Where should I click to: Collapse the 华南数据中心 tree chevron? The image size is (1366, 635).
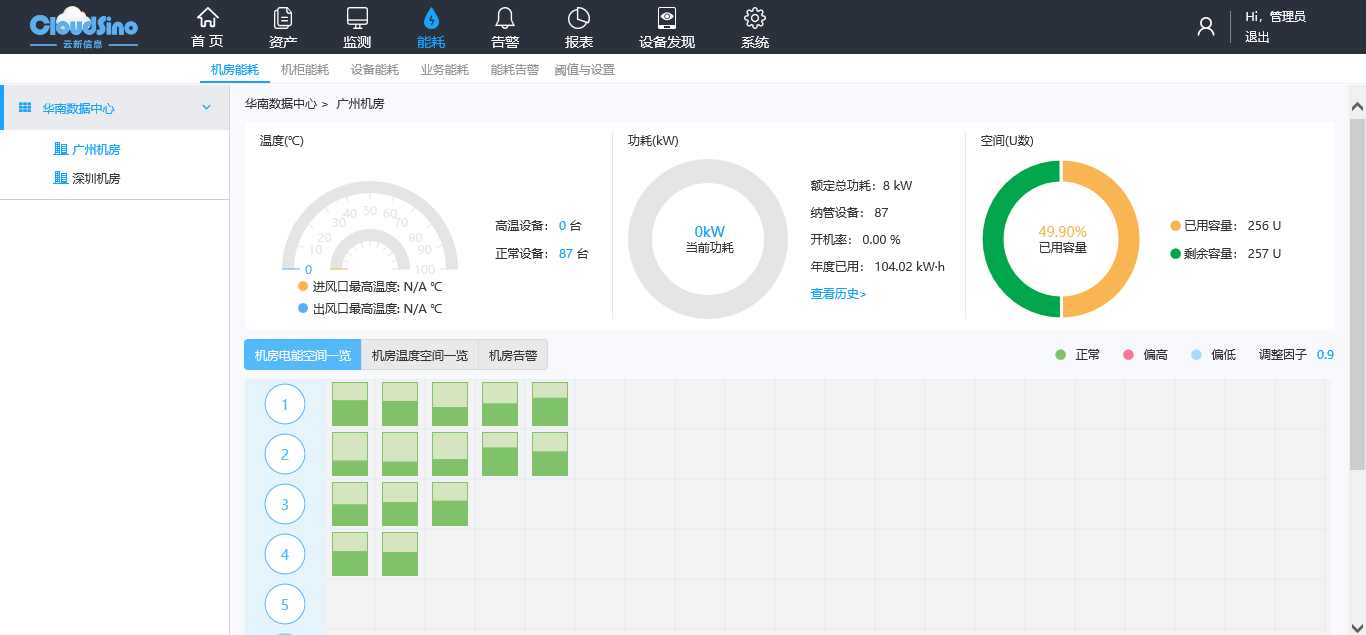pos(207,108)
